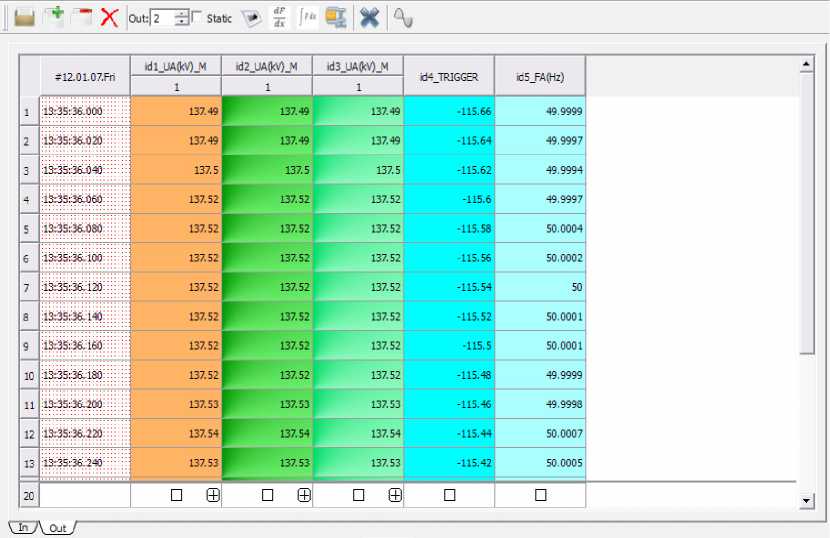Screen dimensions: 830x538
Task: Click frequency value 50.0004
Action: coord(540,229)
